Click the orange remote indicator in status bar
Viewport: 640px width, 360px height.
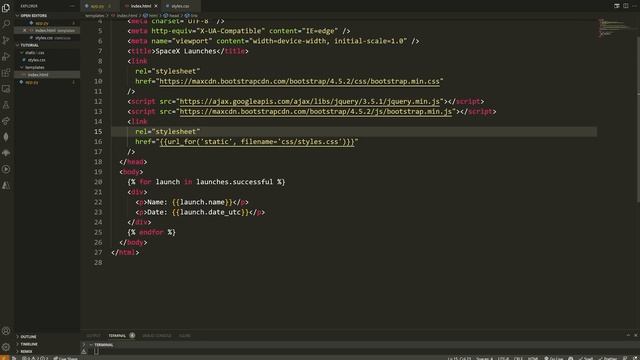point(4,358)
